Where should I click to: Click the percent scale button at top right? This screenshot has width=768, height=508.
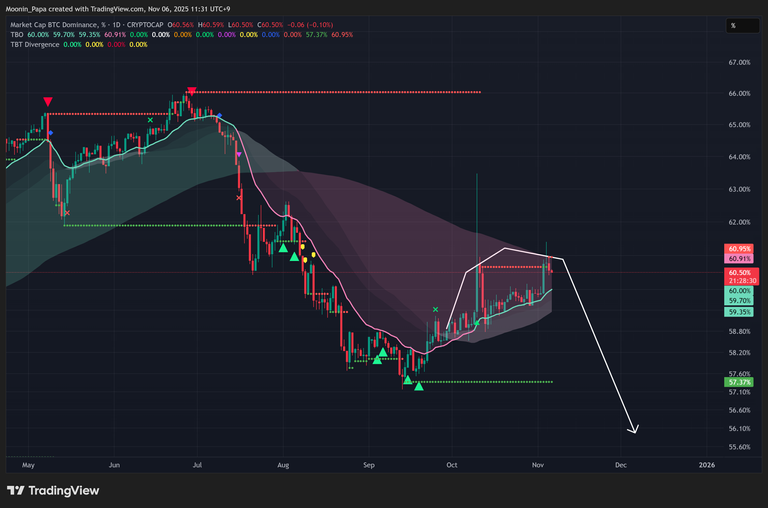point(733,26)
